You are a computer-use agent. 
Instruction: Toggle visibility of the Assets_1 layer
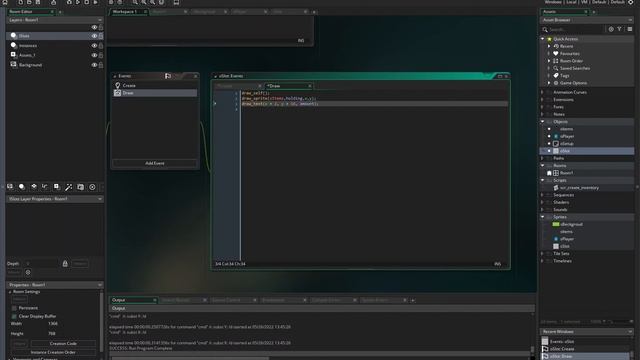coord(94,55)
